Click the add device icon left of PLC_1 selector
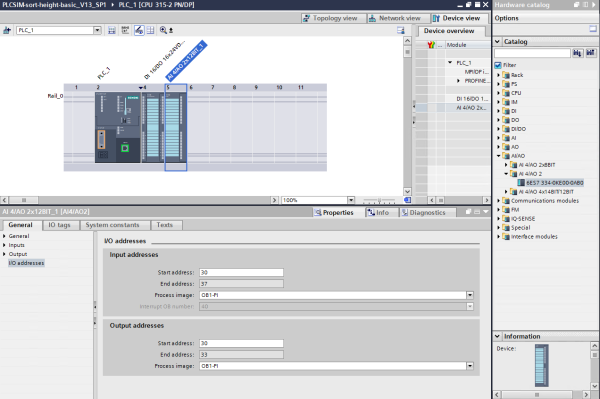 tap(7, 30)
